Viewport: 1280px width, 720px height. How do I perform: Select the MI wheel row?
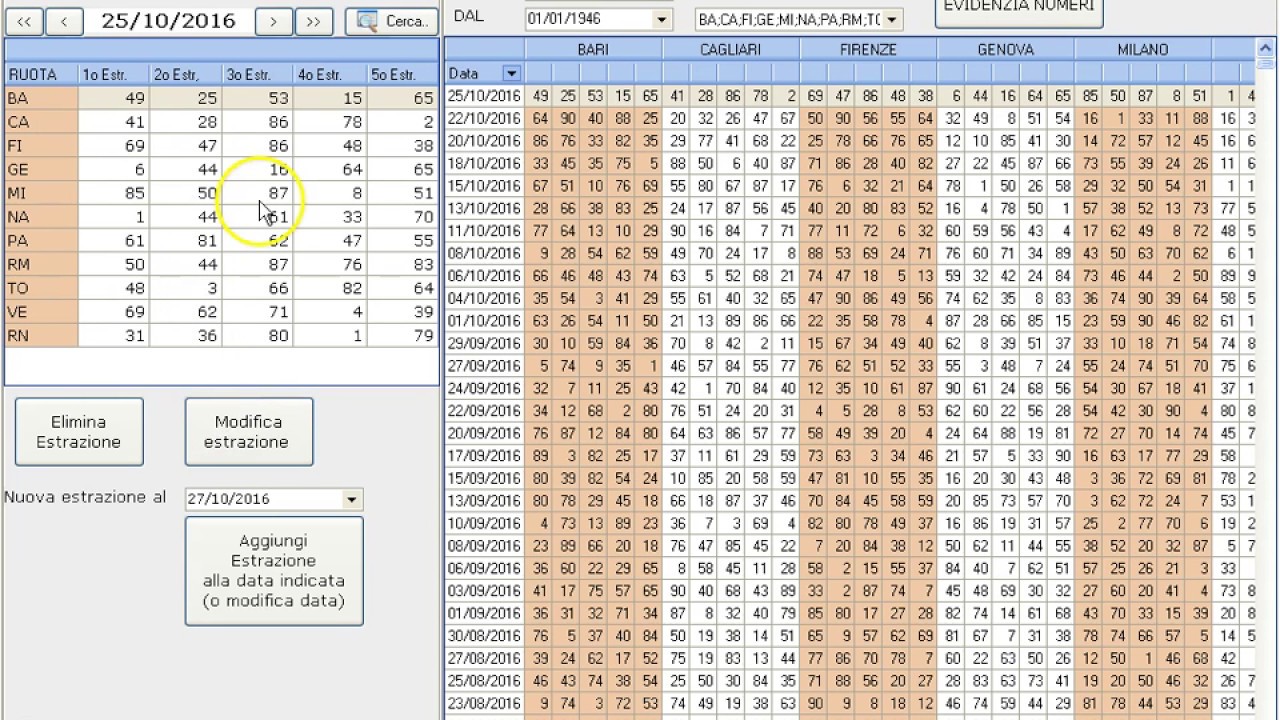point(221,193)
